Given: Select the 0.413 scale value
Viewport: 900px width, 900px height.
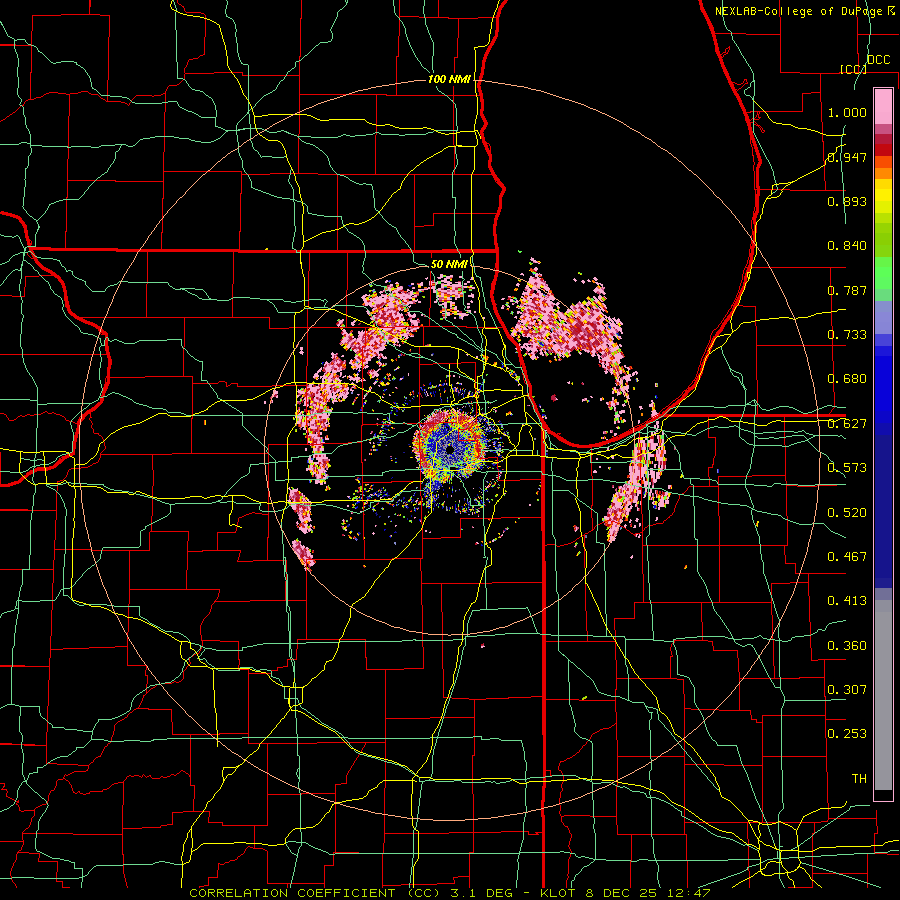Looking at the screenshot, I should click(x=847, y=601).
